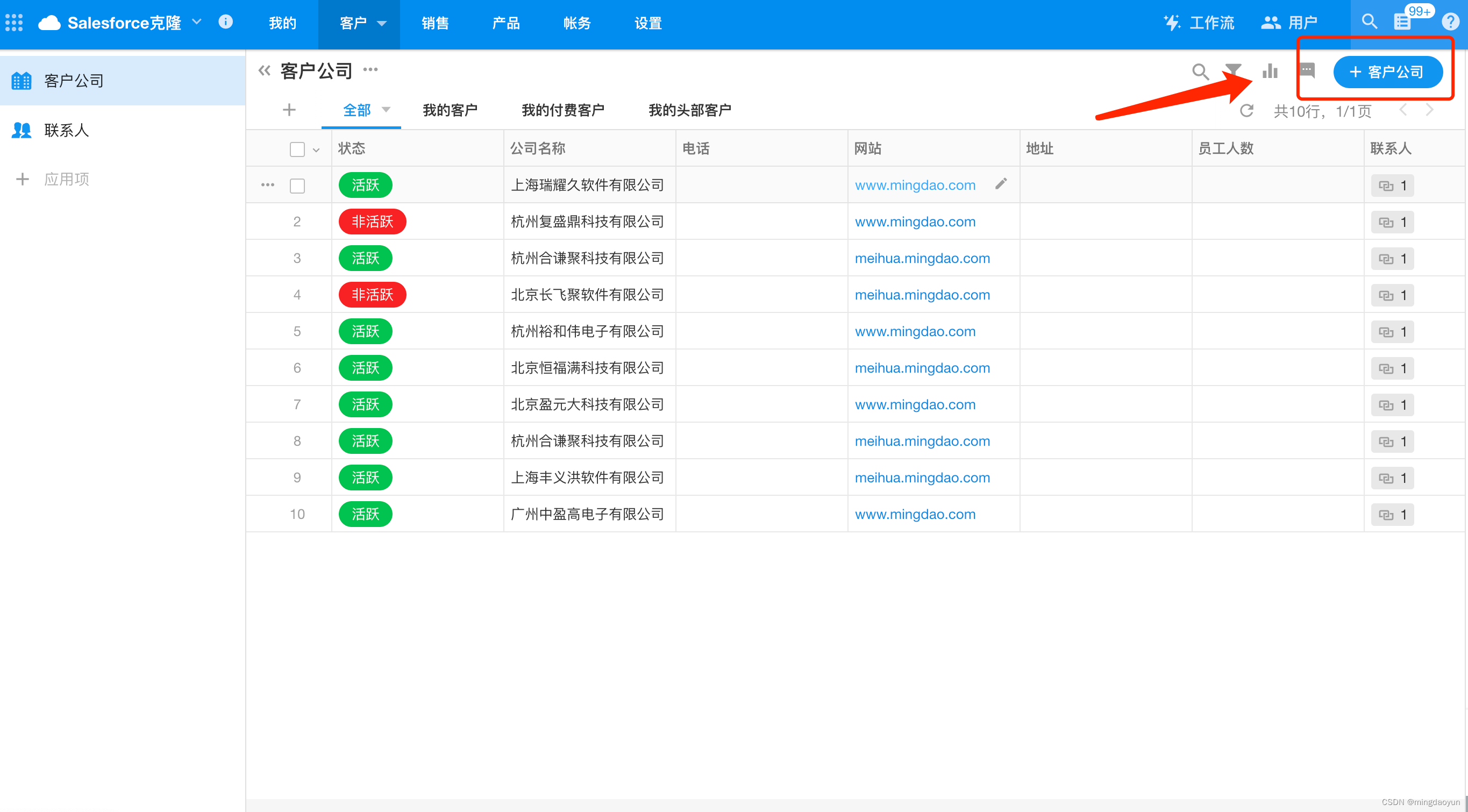The width and height of the screenshot is (1468, 812).
Task: Refresh the records list
Action: pos(1246,111)
